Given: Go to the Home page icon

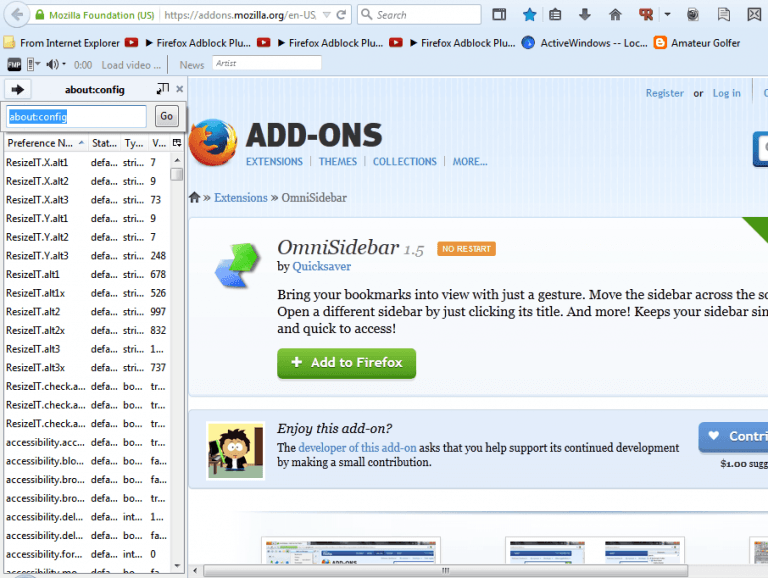Looking at the screenshot, I should coord(614,15).
